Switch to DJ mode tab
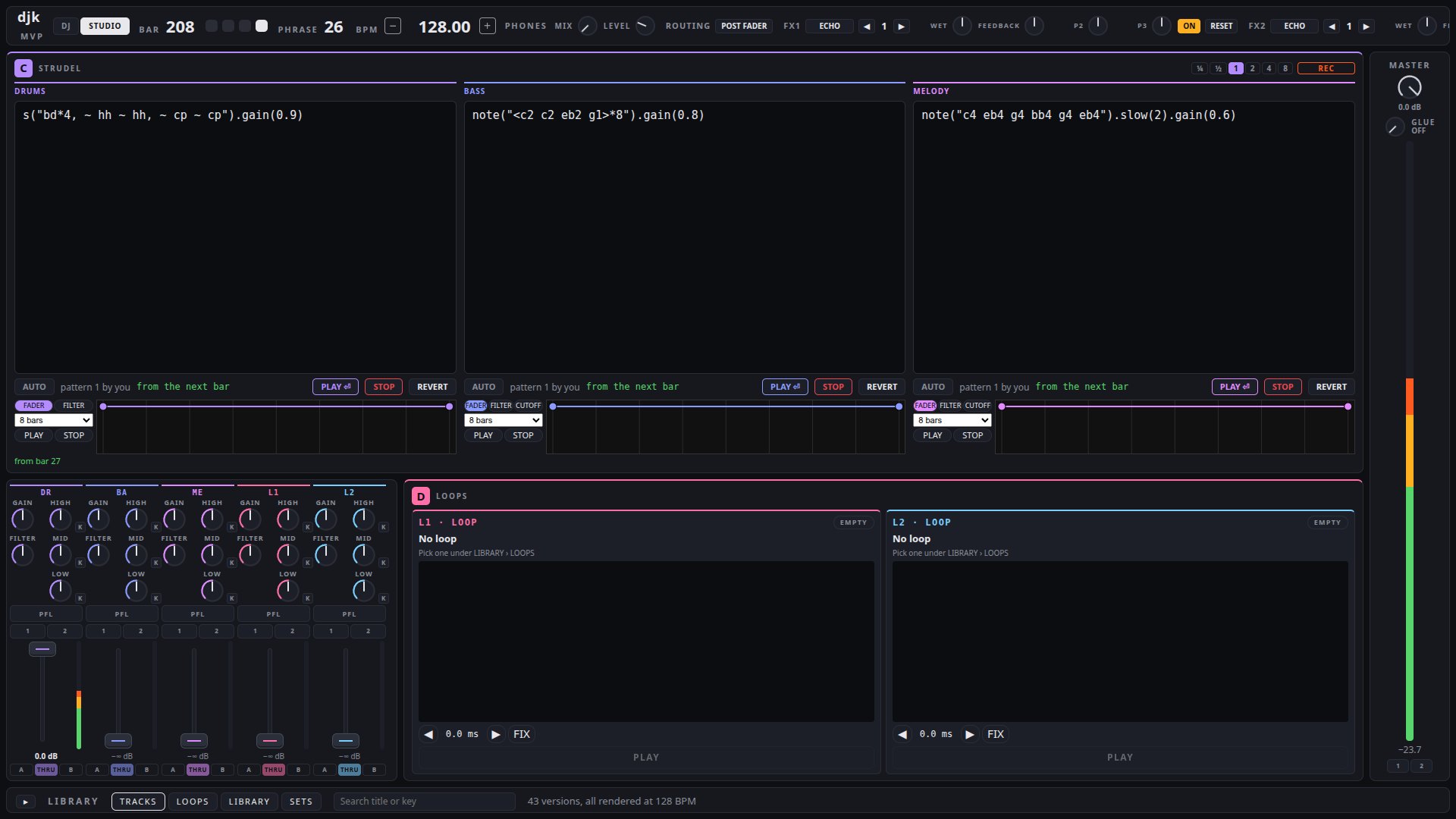The width and height of the screenshot is (1456, 819). [x=65, y=27]
